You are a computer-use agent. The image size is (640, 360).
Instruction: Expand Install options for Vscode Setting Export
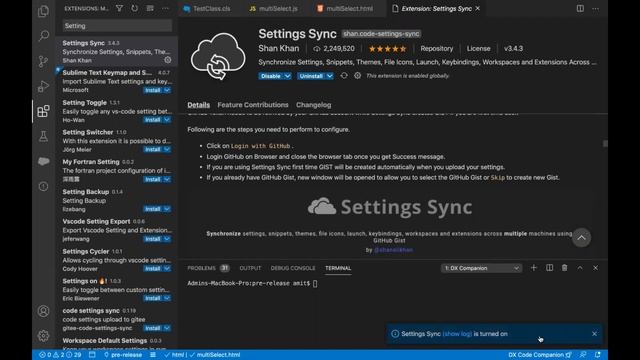(x=167, y=239)
